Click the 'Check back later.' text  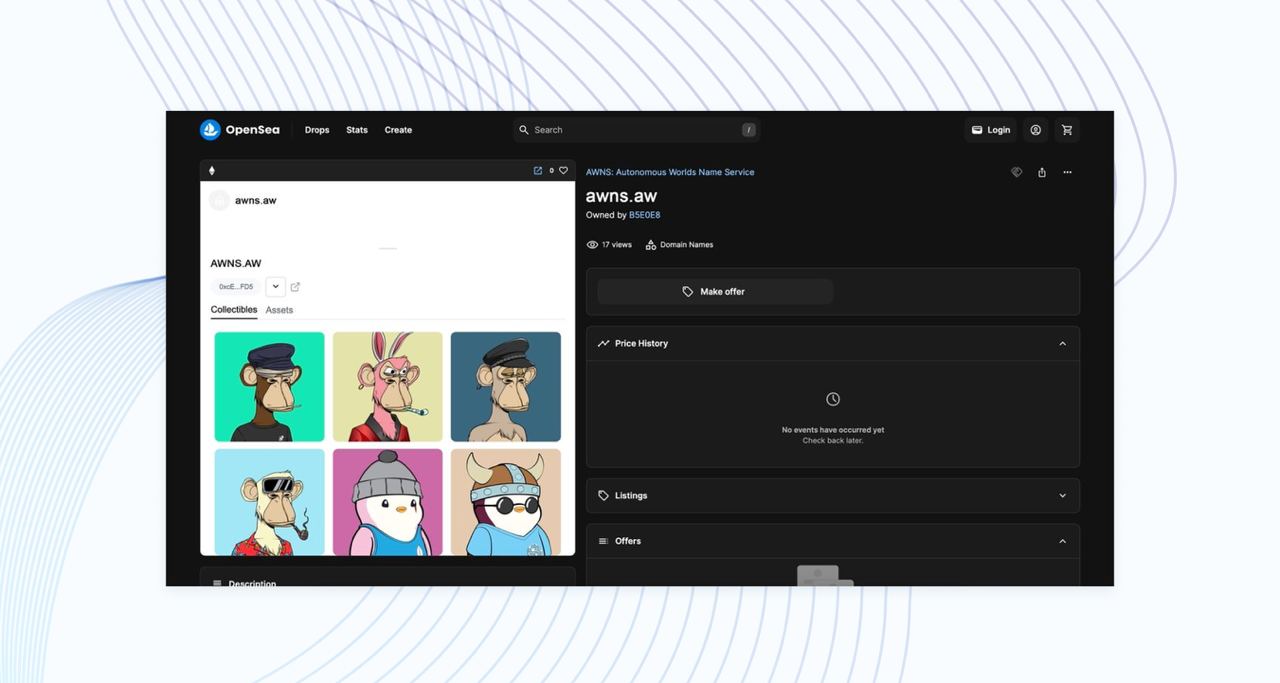(833, 441)
